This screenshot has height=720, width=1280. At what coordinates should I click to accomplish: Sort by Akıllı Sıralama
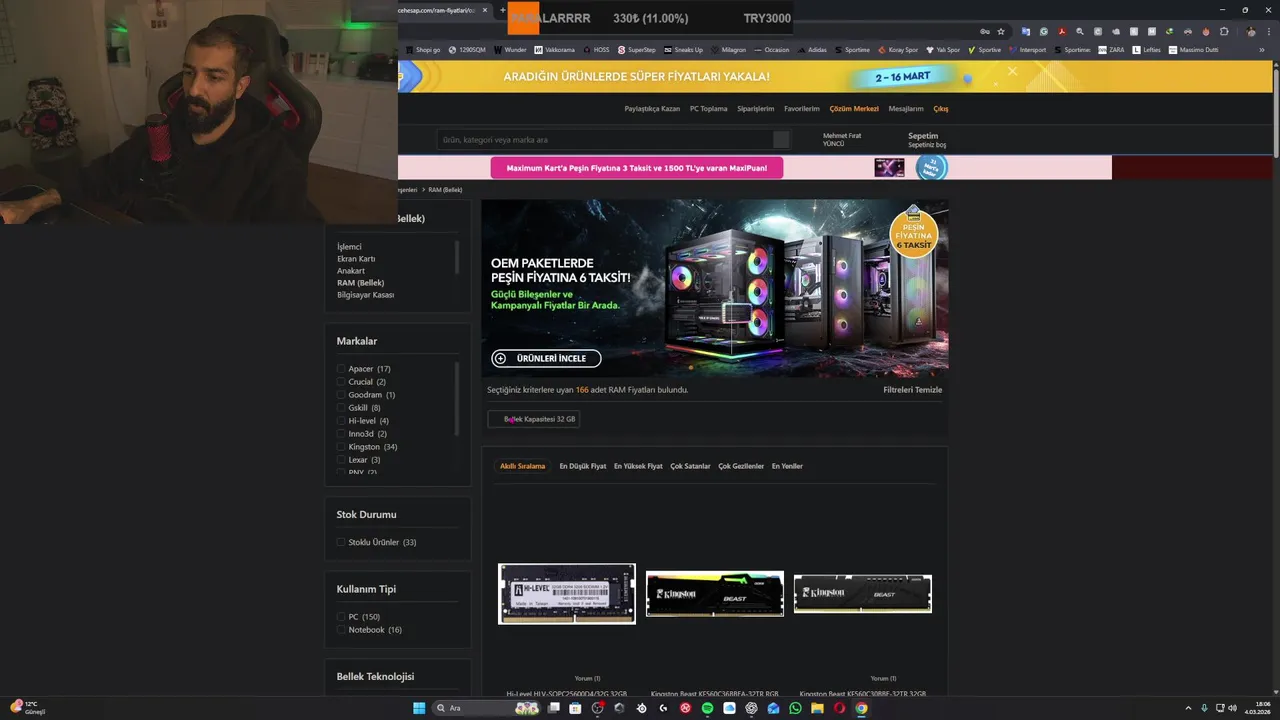click(x=522, y=466)
